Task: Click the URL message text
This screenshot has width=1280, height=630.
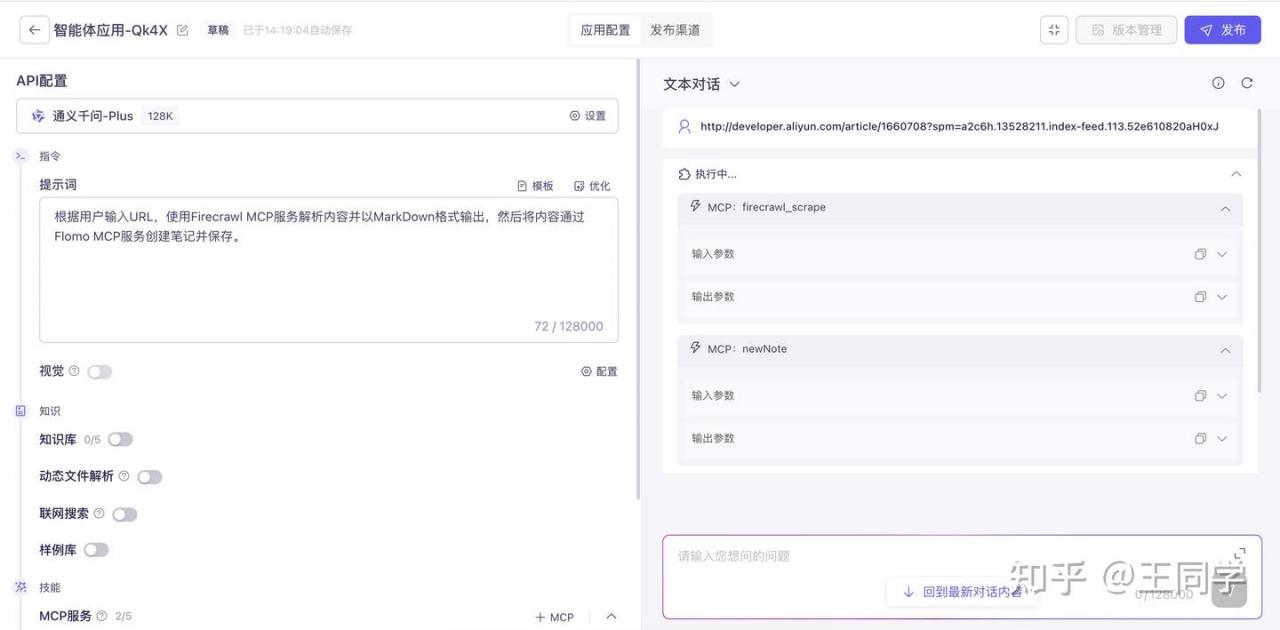Action: 959,127
